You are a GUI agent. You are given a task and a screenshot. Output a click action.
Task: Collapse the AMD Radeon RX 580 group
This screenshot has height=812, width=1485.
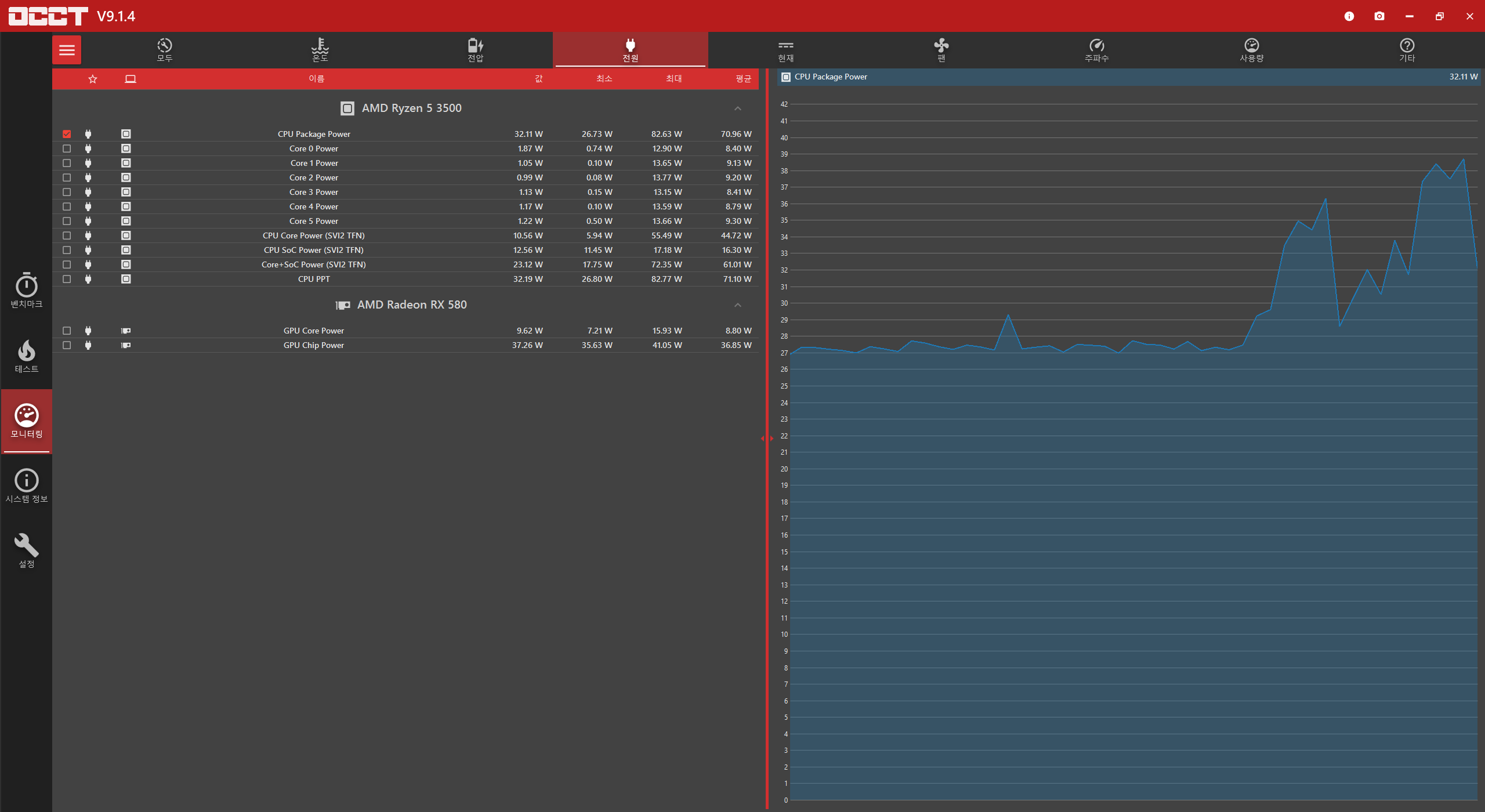(737, 305)
